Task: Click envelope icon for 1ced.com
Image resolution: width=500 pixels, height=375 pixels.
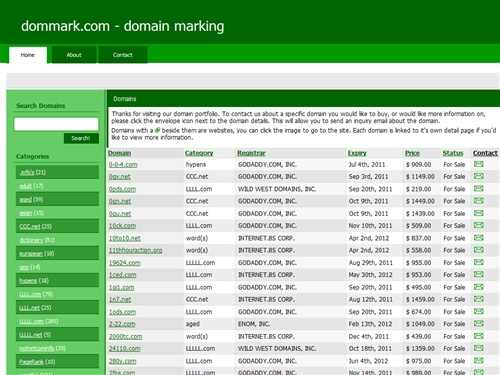Action: click(479, 274)
